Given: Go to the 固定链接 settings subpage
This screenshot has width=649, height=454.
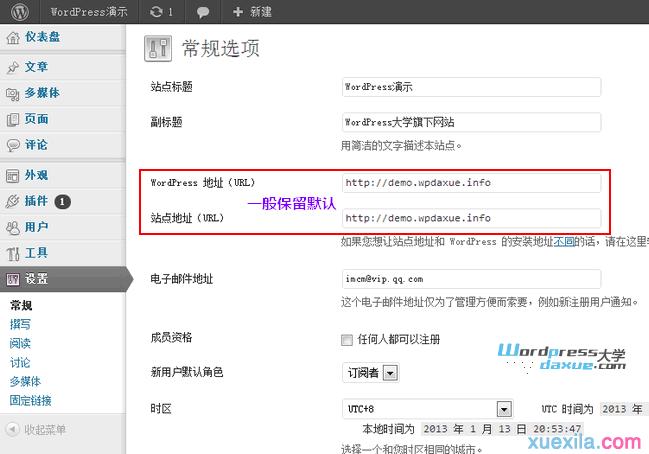Looking at the screenshot, I should (x=31, y=401).
